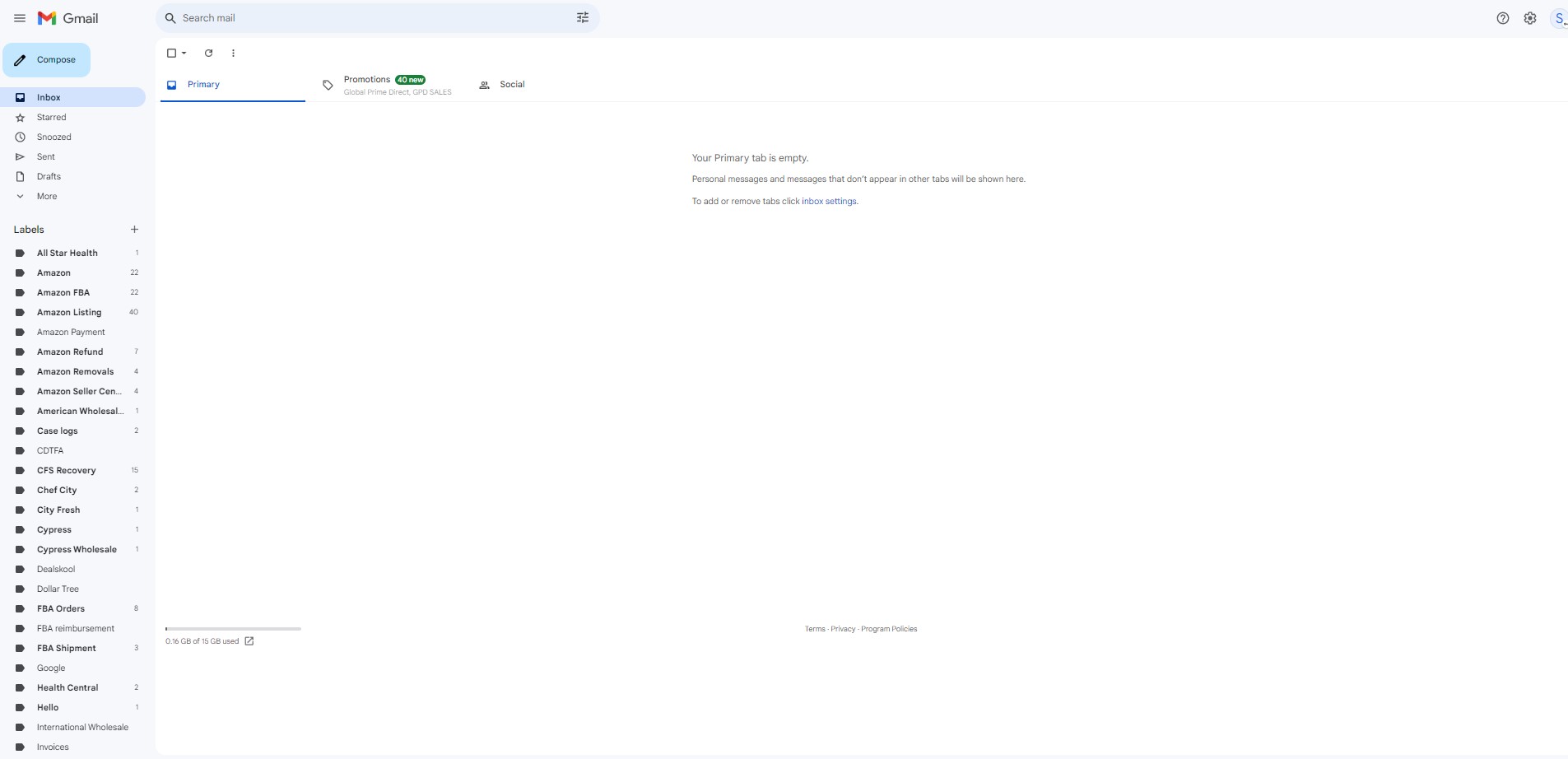Switch to the Primary tab
Image resolution: width=1568 pixels, height=759 pixels.
click(x=233, y=85)
